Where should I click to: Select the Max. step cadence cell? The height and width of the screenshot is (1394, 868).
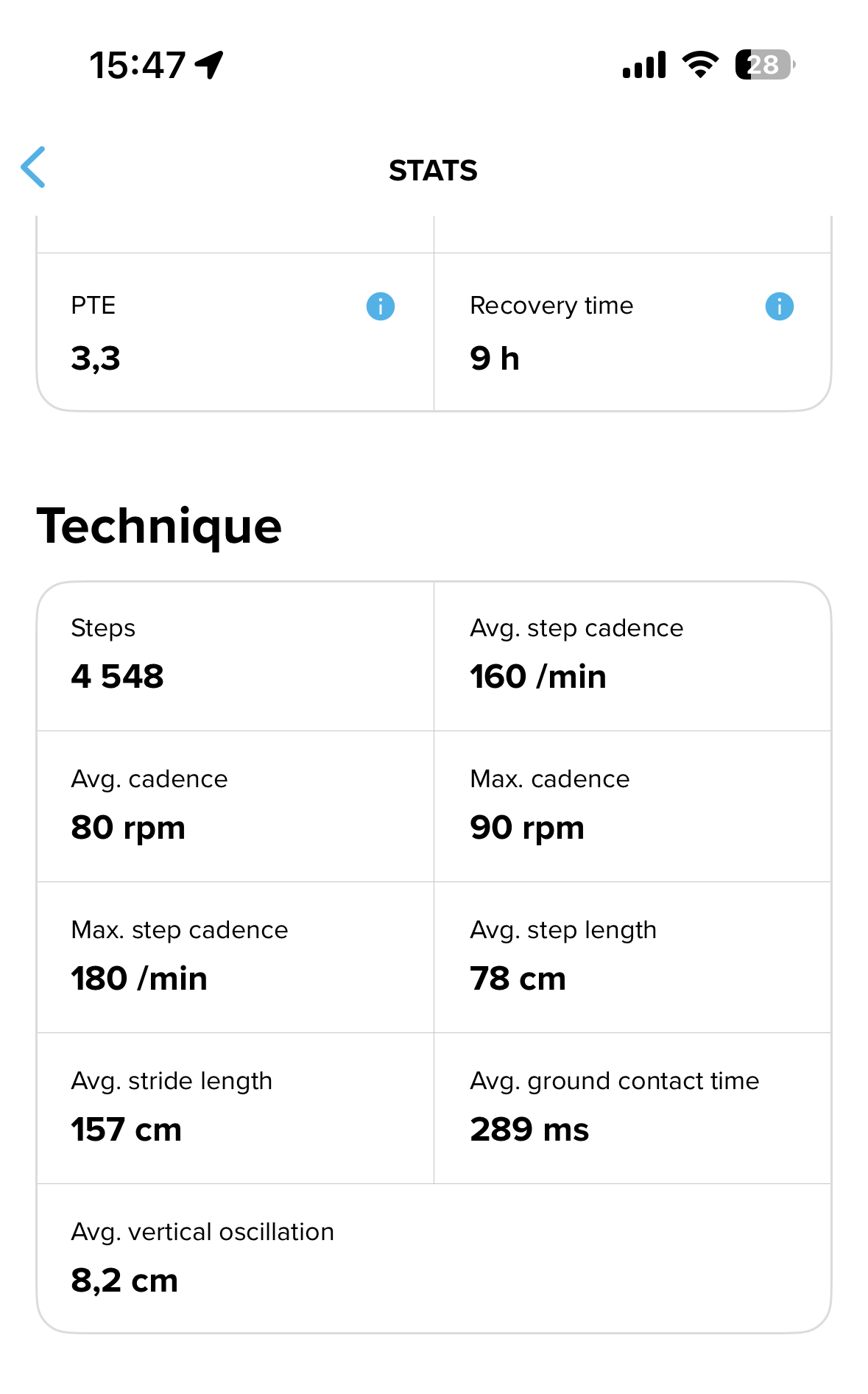point(235,957)
